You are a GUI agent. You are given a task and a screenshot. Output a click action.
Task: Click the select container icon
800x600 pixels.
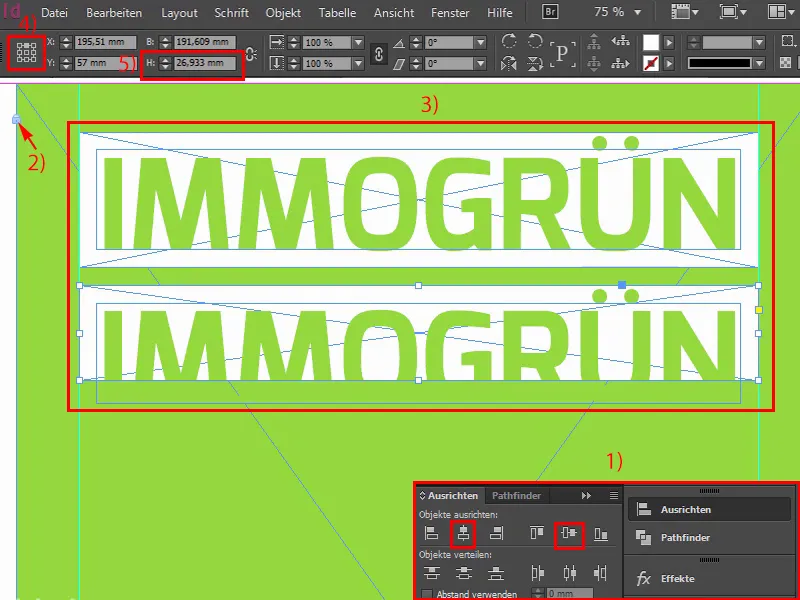[593, 41]
